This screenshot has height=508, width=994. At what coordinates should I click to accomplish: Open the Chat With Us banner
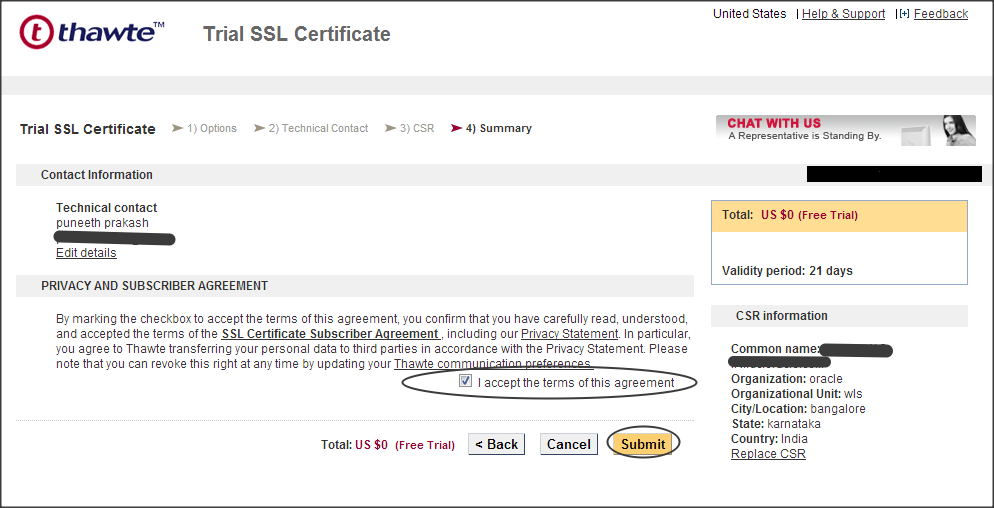coord(846,130)
